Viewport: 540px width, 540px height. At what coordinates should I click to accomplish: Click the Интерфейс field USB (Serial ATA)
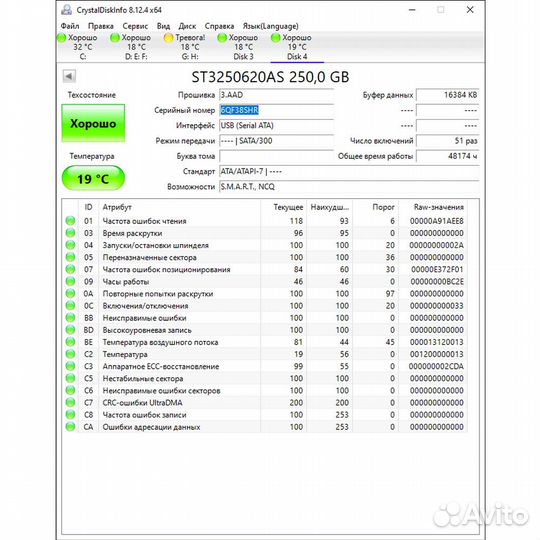(x=276, y=125)
